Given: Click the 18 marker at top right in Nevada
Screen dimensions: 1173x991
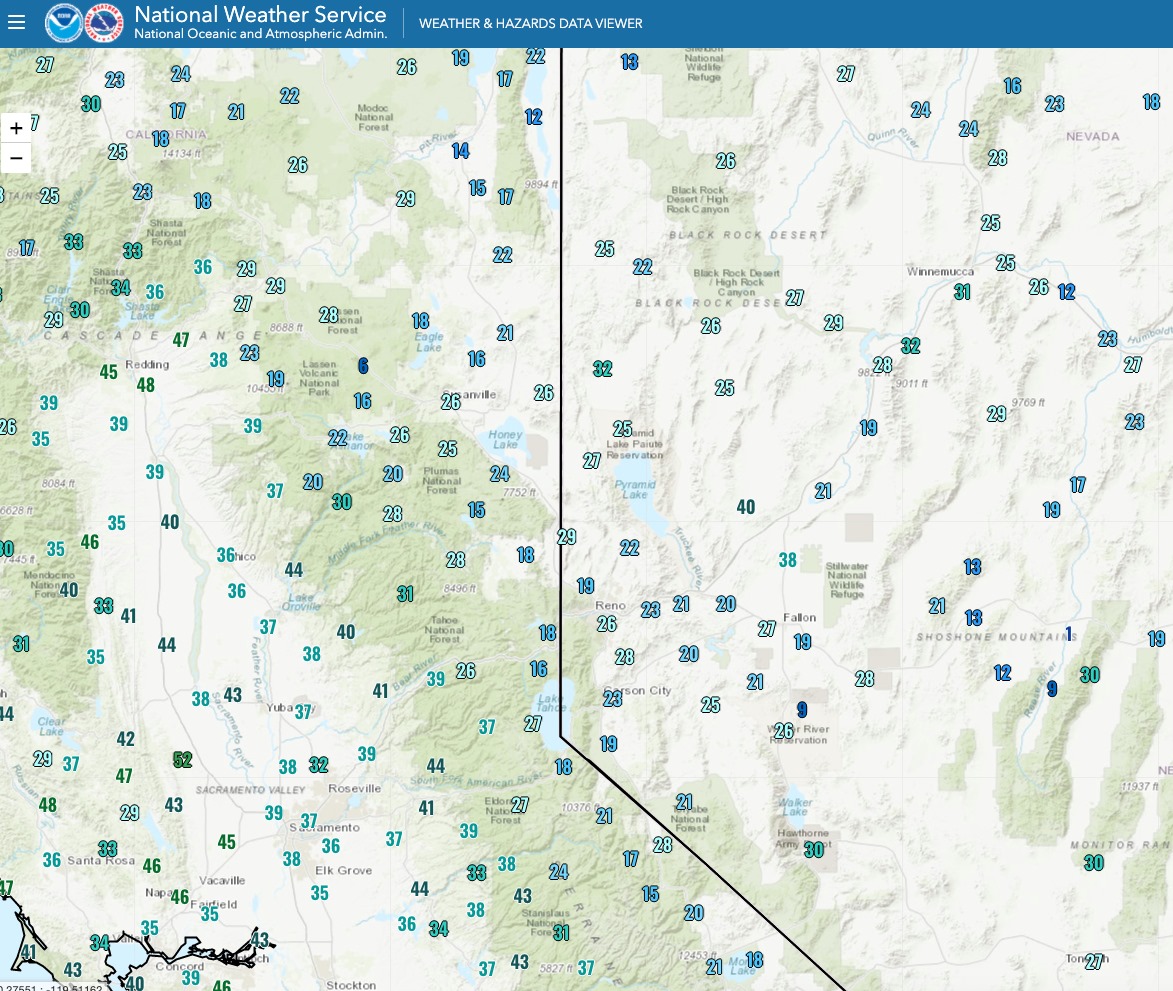Looking at the screenshot, I should point(1151,102).
